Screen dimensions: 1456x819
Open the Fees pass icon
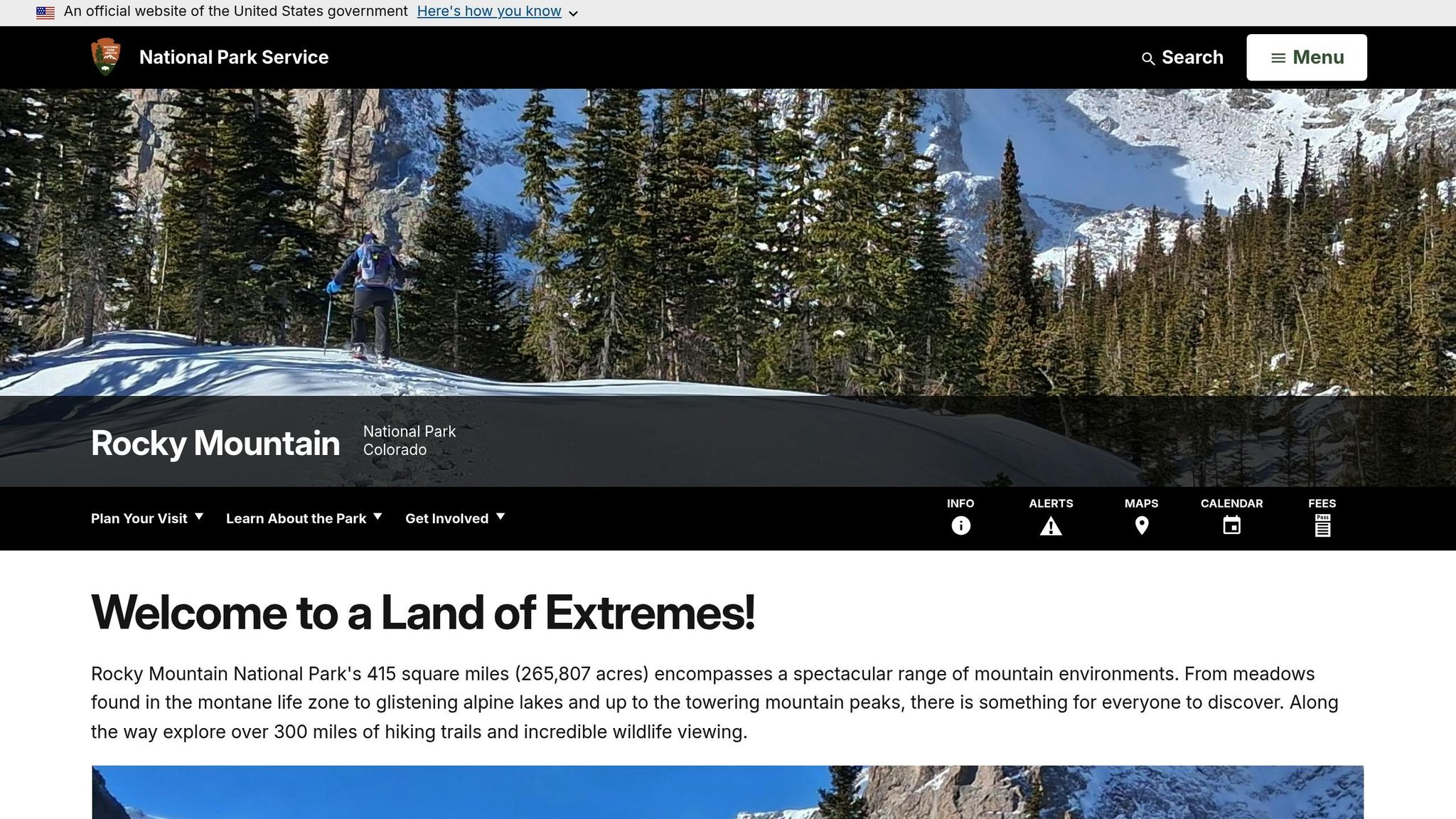click(x=1322, y=525)
